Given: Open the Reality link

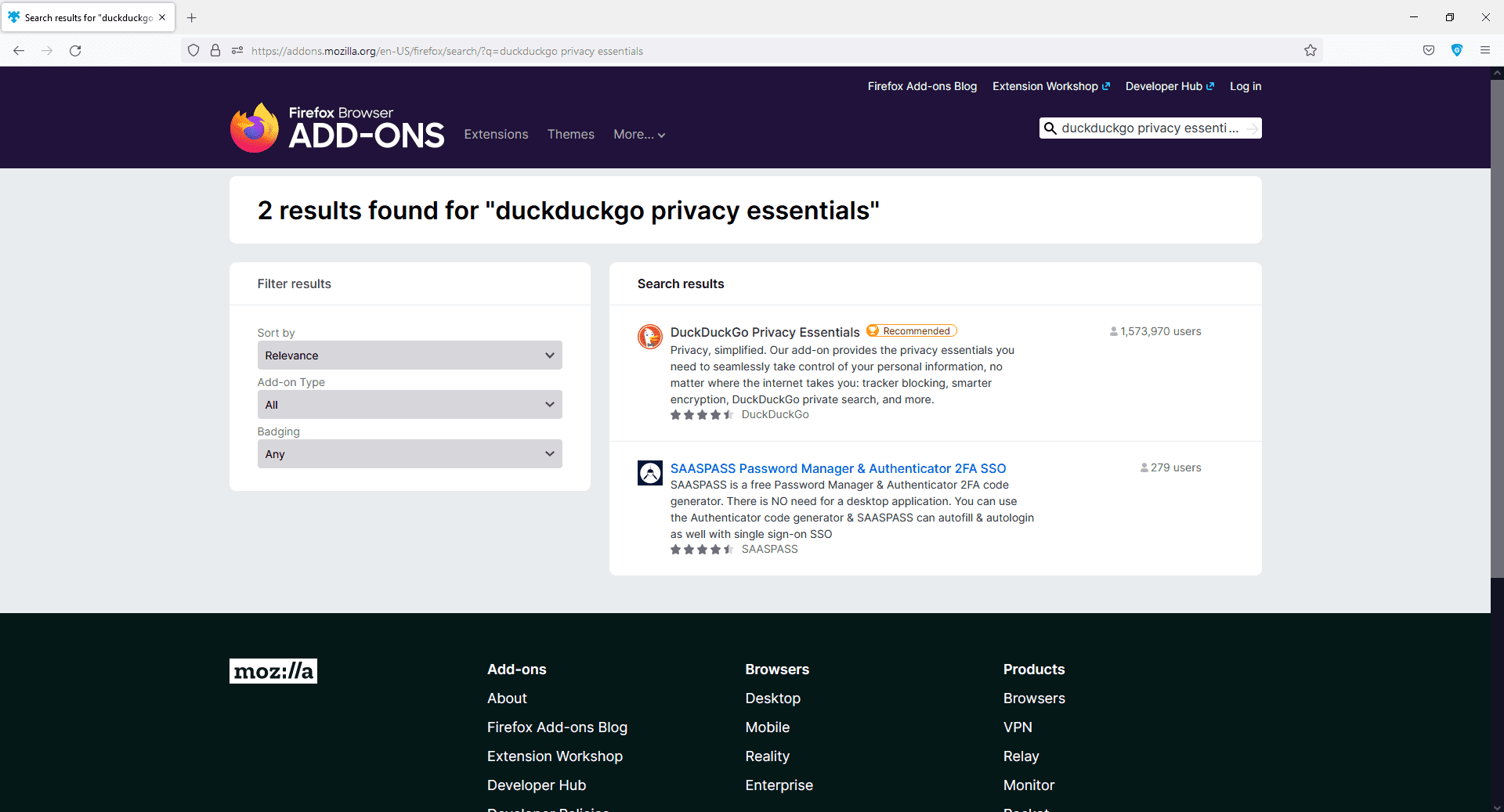Looking at the screenshot, I should click(768, 756).
